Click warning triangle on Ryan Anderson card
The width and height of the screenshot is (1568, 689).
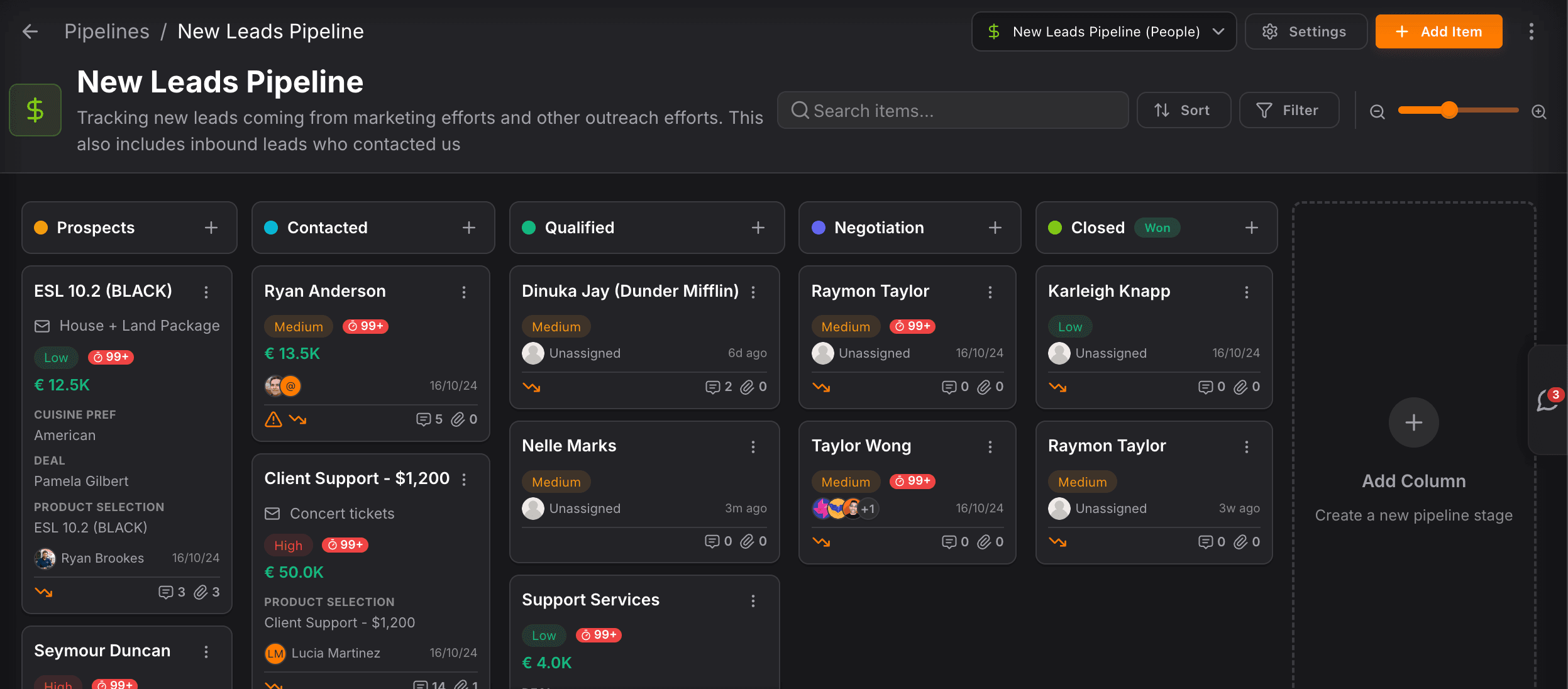tap(273, 419)
